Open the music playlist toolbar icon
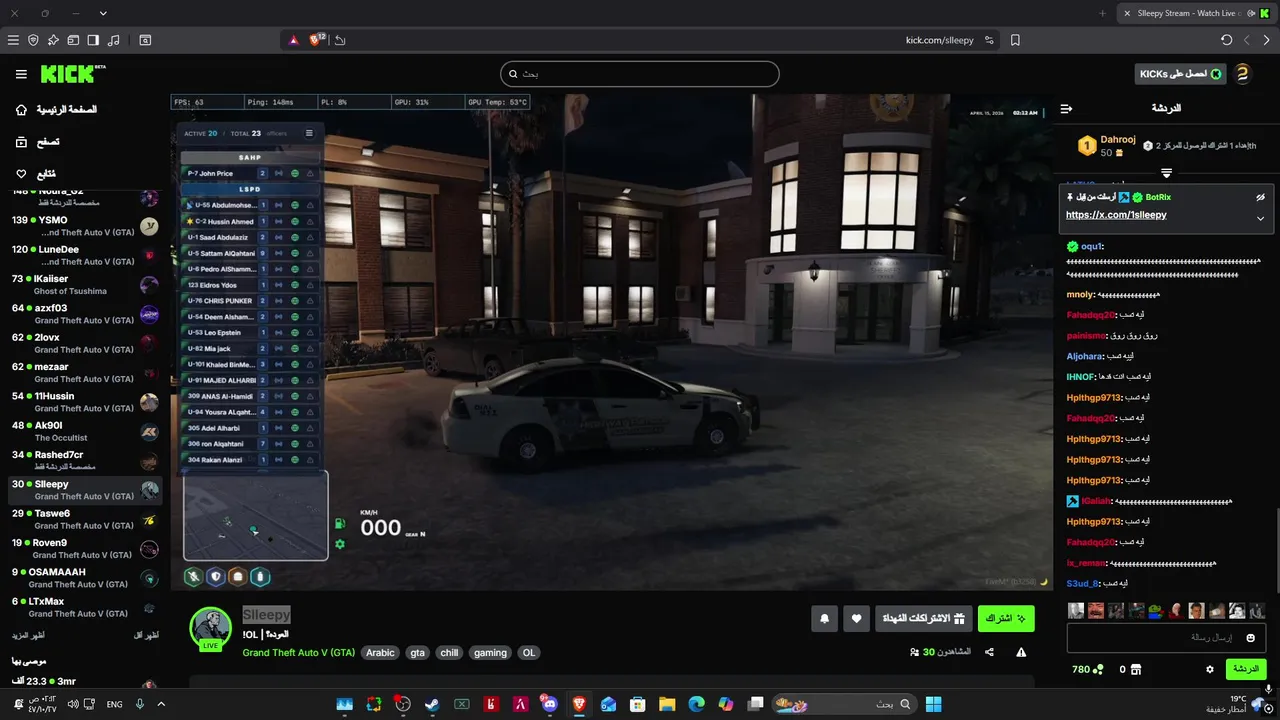1280x720 pixels. point(113,40)
